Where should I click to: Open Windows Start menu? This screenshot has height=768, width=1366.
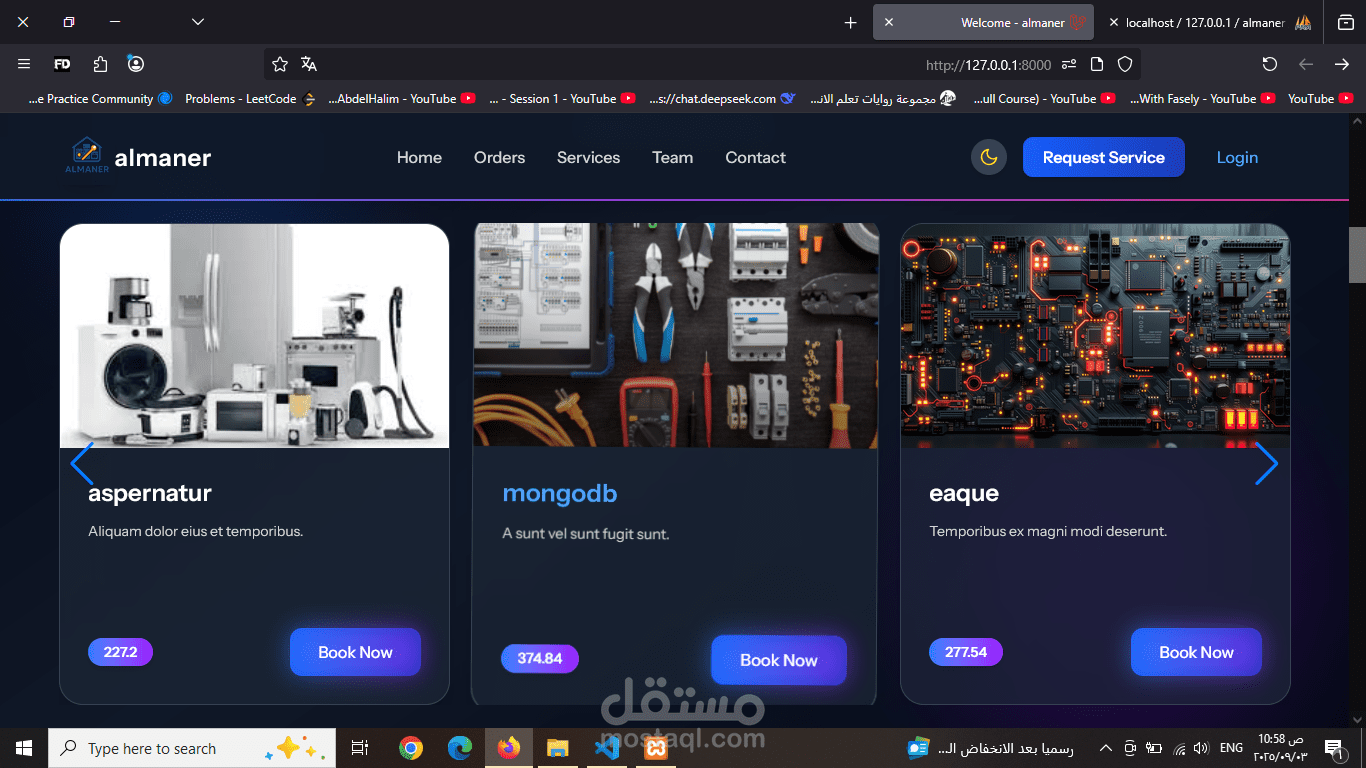pyautogui.click(x=24, y=748)
